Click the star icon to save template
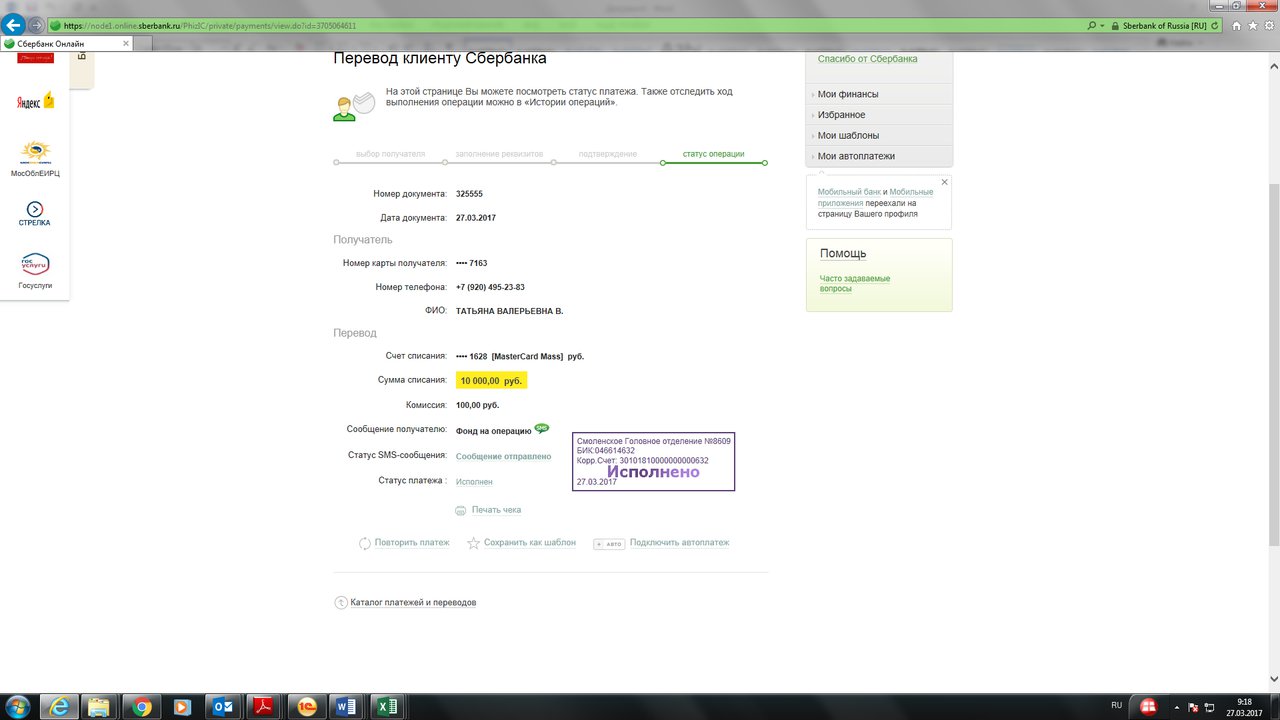This screenshot has height=720, width=1280. coord(474,543)
